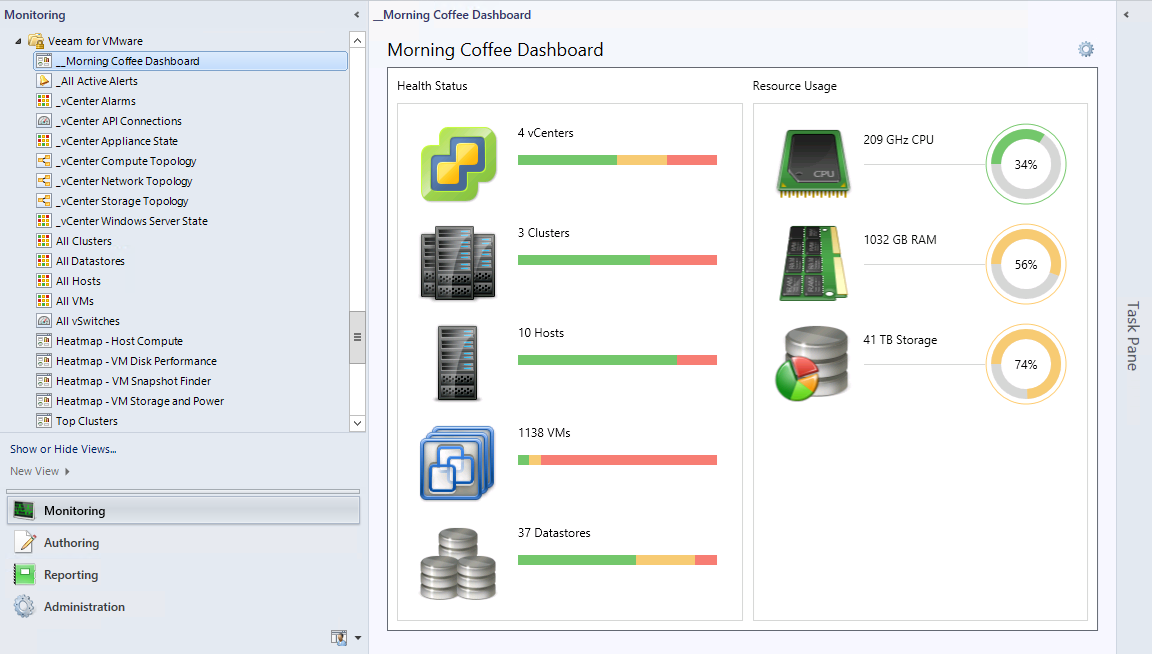Click the Storage database pie icon

812,365
